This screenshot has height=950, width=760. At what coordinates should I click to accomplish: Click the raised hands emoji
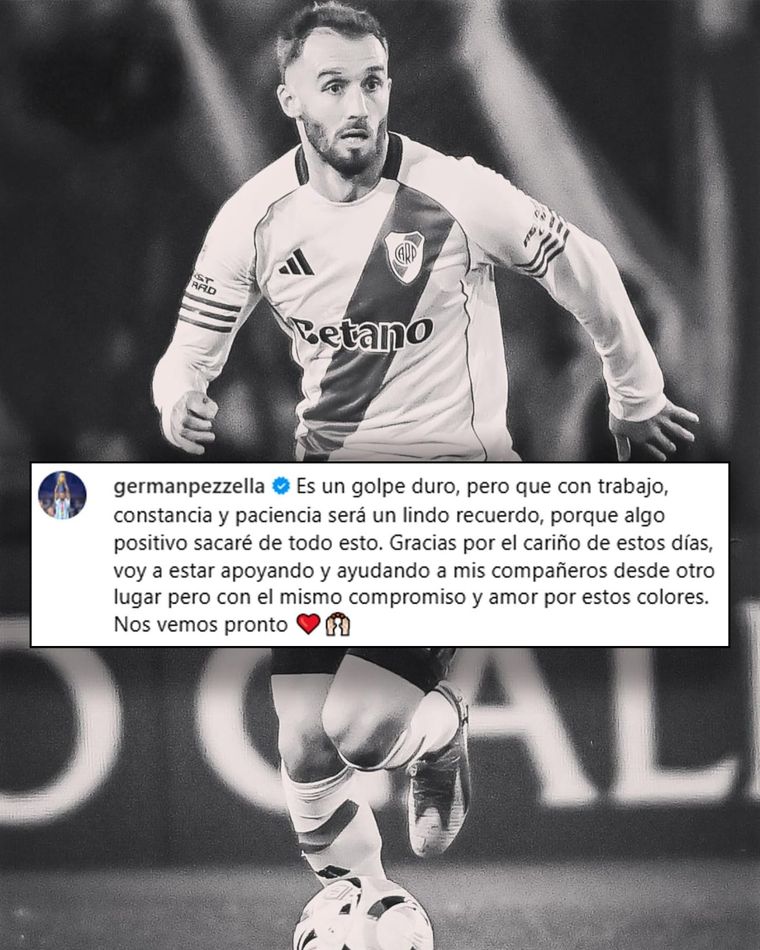coord(338,623)
